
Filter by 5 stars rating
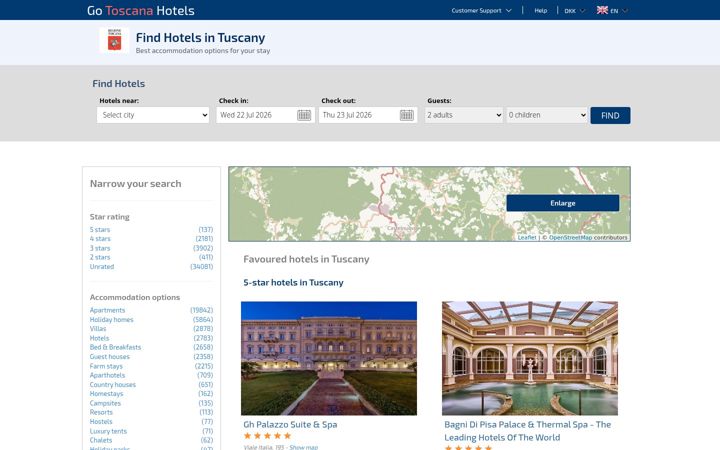tap(100, 230)
